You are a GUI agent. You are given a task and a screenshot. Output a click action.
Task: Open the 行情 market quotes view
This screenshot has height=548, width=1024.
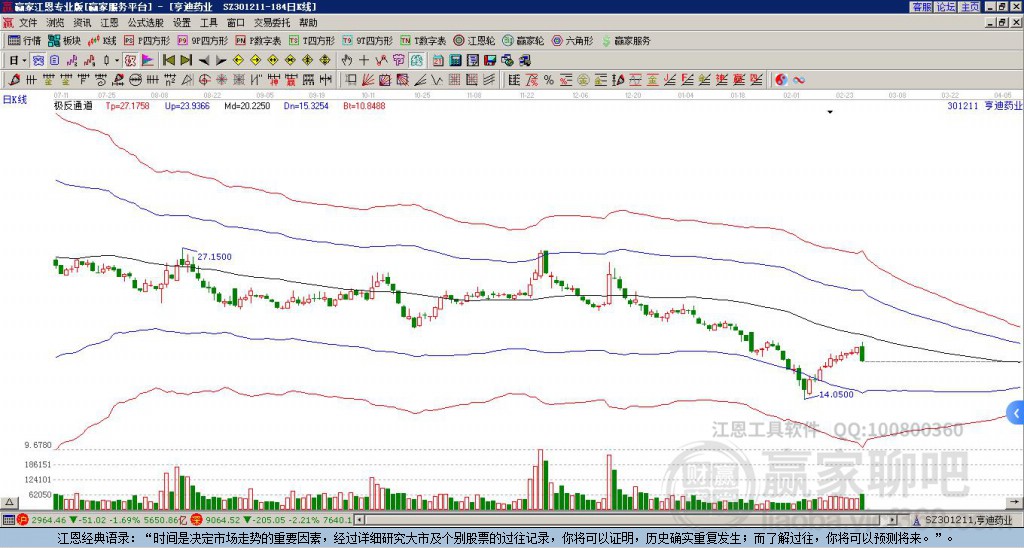coord(24,40)
